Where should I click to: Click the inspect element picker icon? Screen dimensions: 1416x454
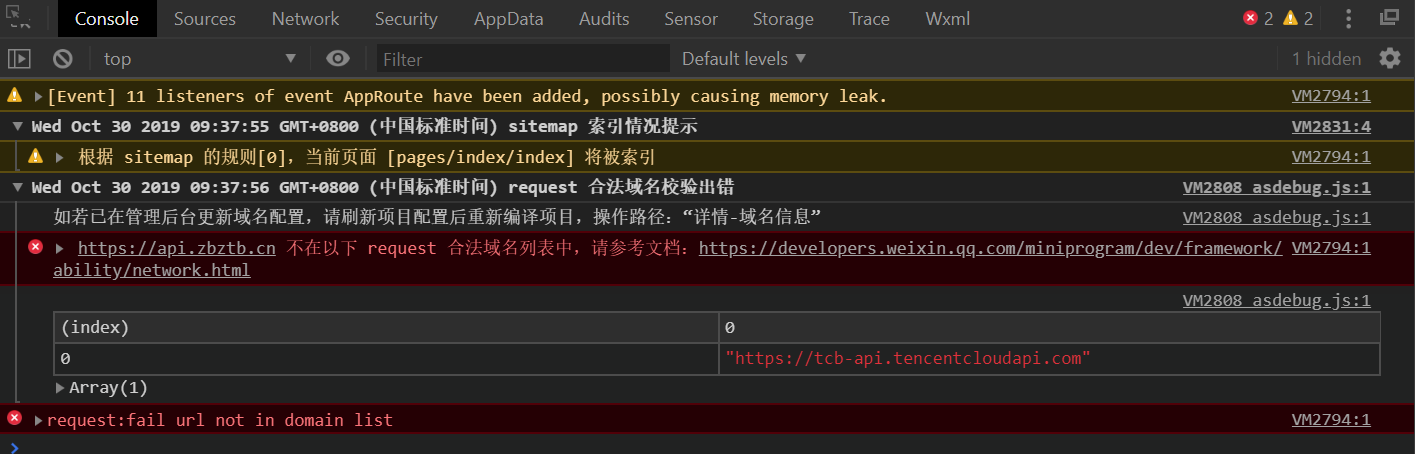coord(19,18)
